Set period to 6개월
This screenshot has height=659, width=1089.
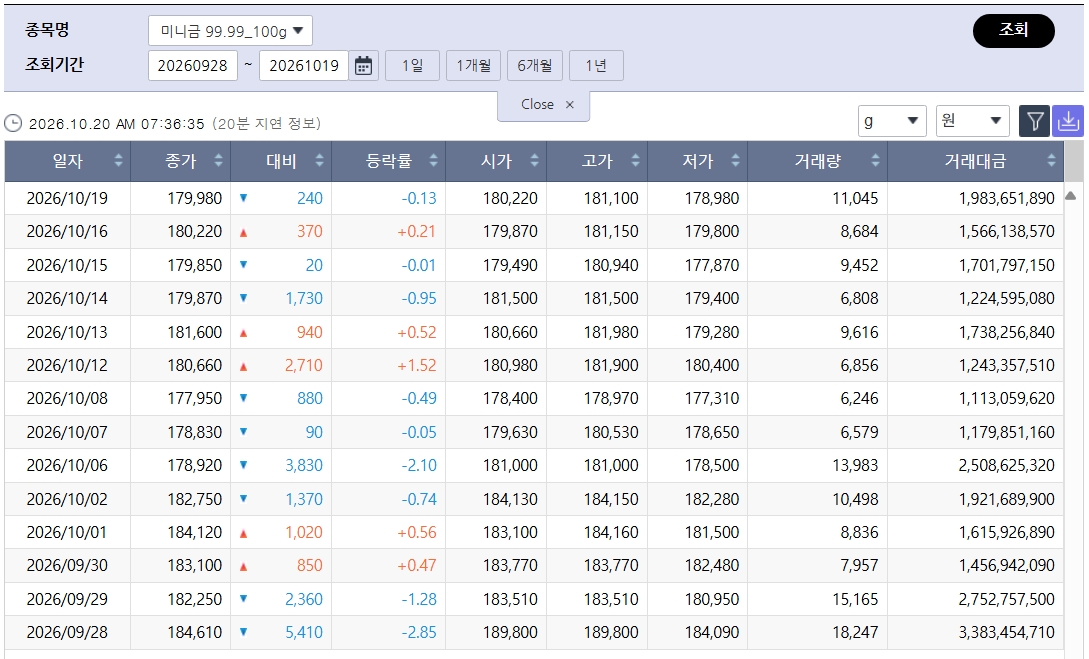535,66
